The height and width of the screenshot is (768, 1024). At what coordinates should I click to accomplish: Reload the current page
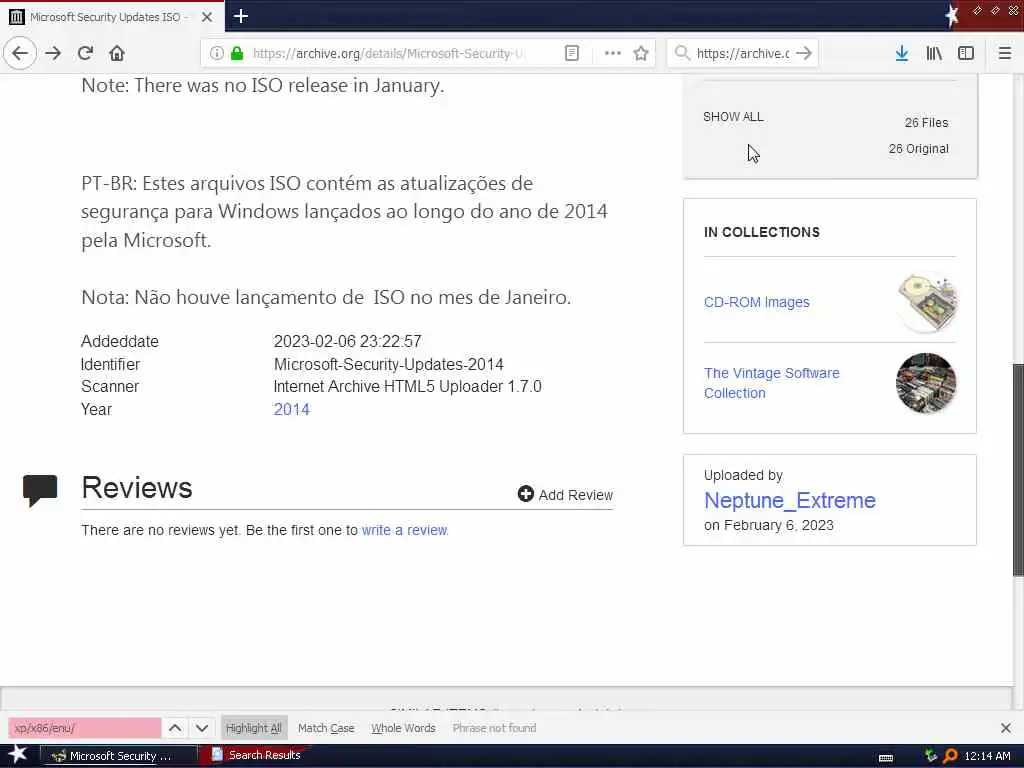pos(85,53)
